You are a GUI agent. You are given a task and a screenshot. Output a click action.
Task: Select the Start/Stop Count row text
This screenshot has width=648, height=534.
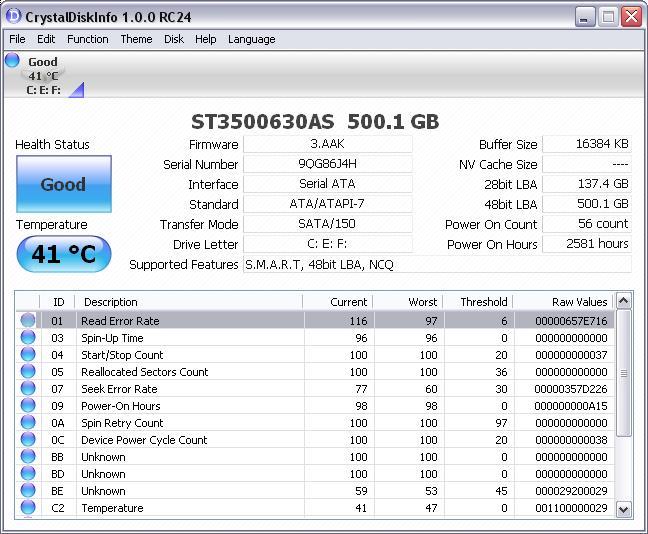point(122,355)
